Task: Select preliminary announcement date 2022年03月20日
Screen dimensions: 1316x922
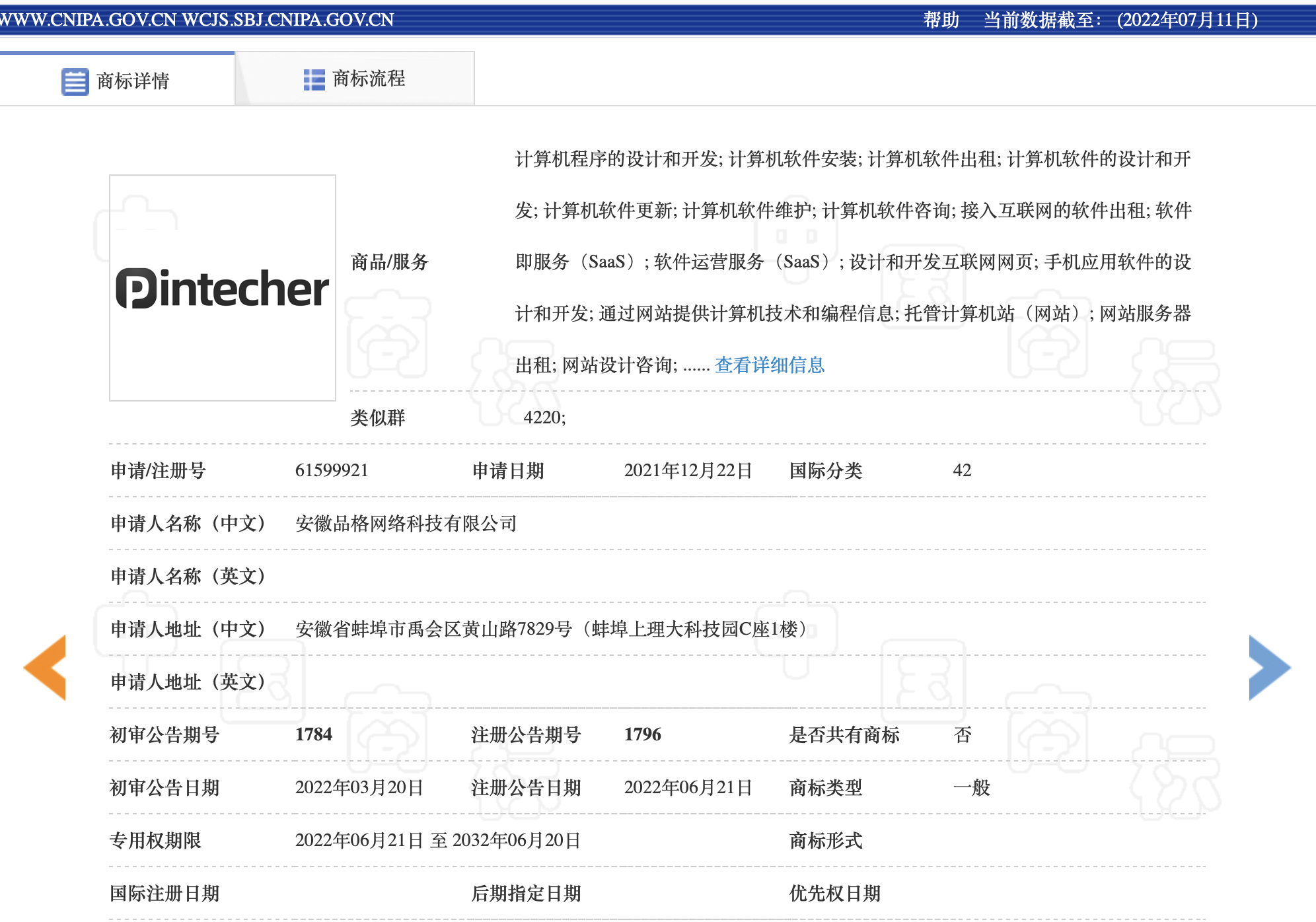Action: pos(359,787)
